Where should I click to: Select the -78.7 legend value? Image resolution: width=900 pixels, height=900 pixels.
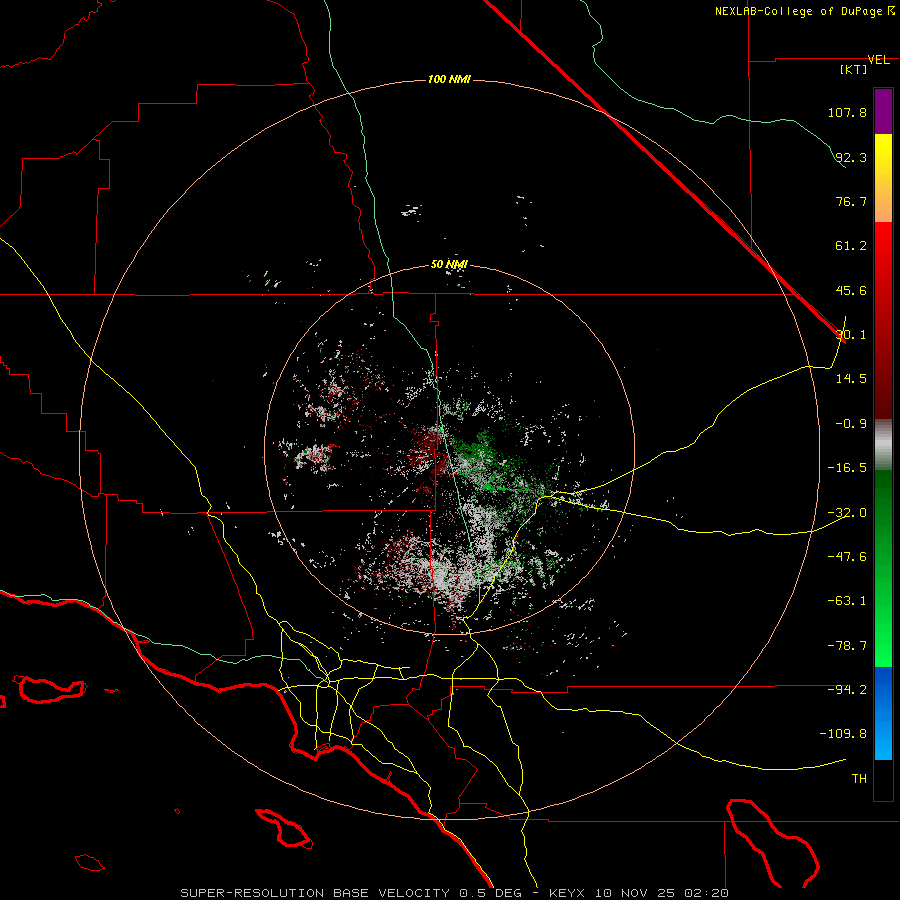[x=847, y=646]
